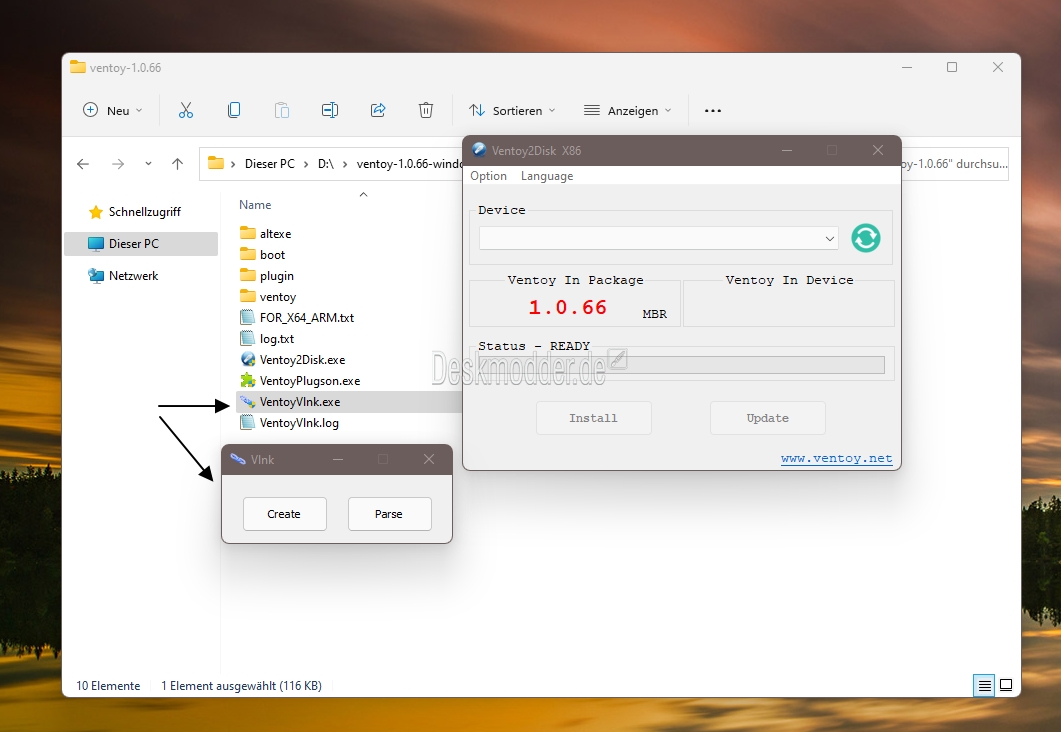Select the VentoyPlugson.exe file
Screen dimensions: 1061x732
click(x=309, y=381)
